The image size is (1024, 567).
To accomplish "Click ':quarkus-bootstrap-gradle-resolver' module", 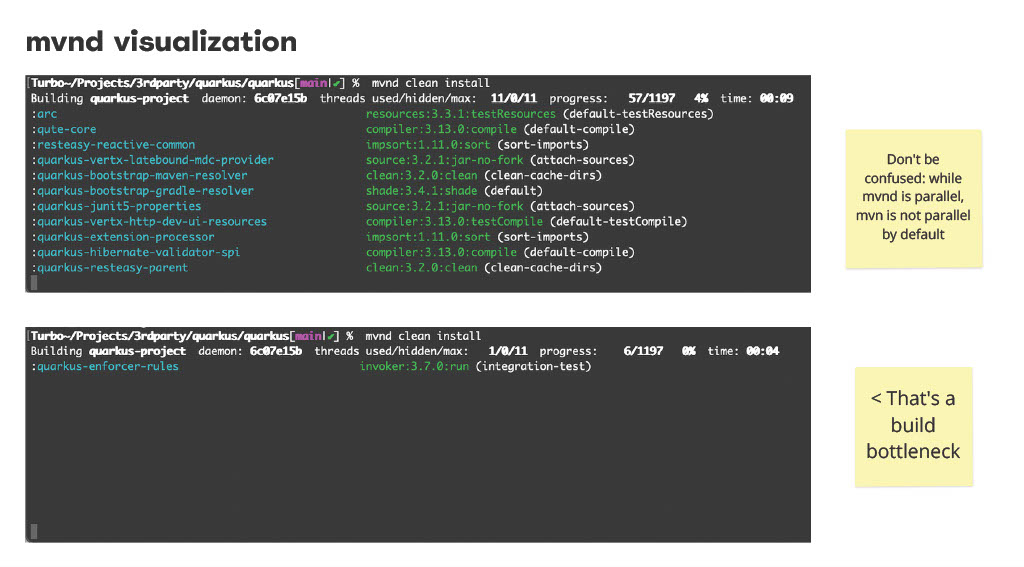I will click(x=142, y=191).
